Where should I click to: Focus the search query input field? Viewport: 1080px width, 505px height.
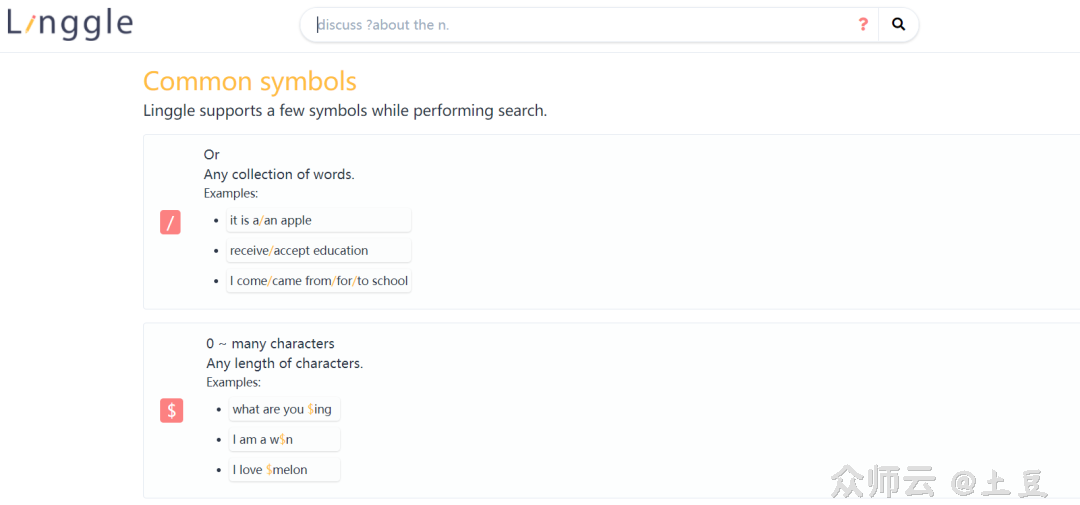coord(580,25)
